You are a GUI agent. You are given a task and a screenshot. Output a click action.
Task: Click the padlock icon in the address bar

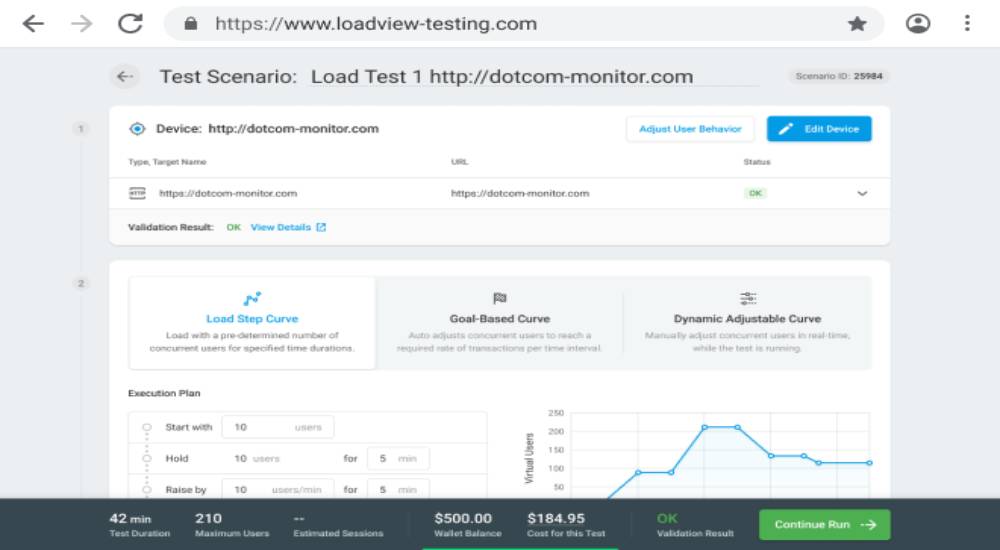tap(190, 24)
